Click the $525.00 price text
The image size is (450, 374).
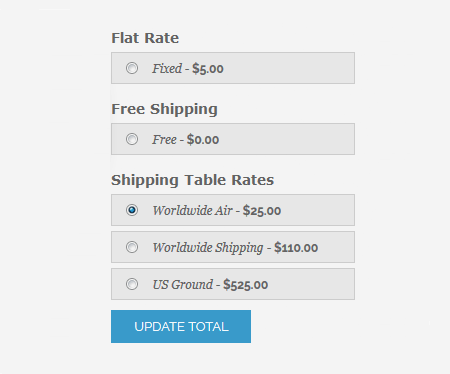click(246, 285)
